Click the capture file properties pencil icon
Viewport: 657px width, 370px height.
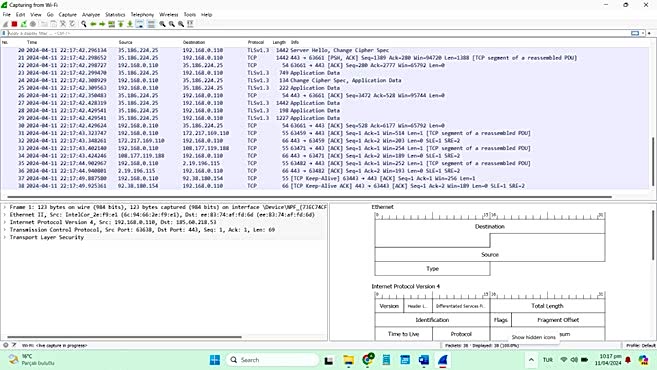[14, 345]
